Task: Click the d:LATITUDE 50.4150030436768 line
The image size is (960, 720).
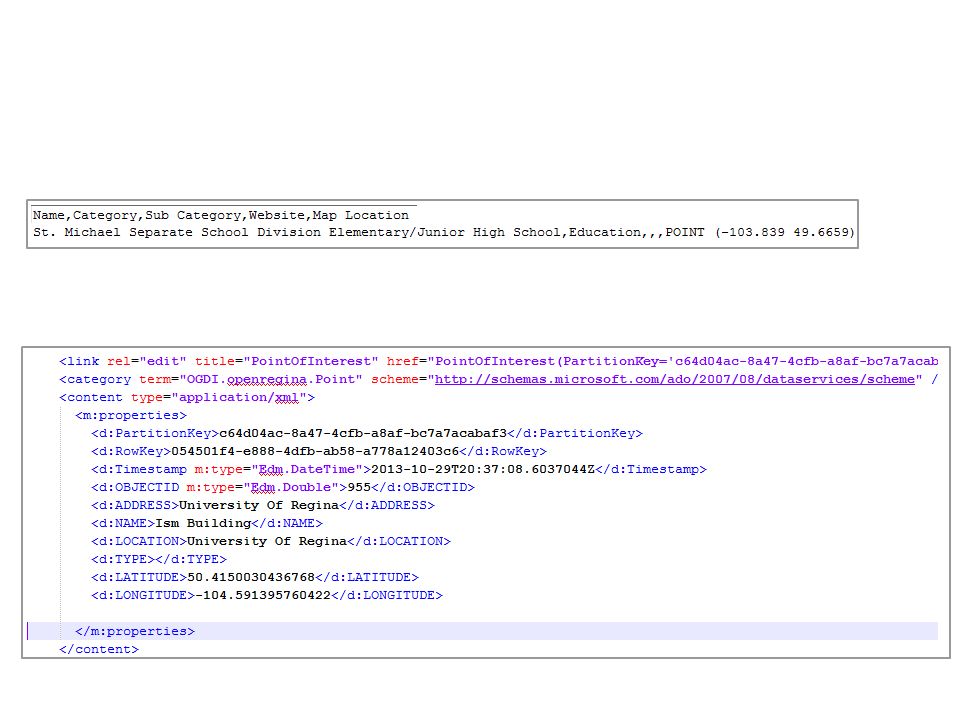Action: pyautogui.click(x=255, y=578)
